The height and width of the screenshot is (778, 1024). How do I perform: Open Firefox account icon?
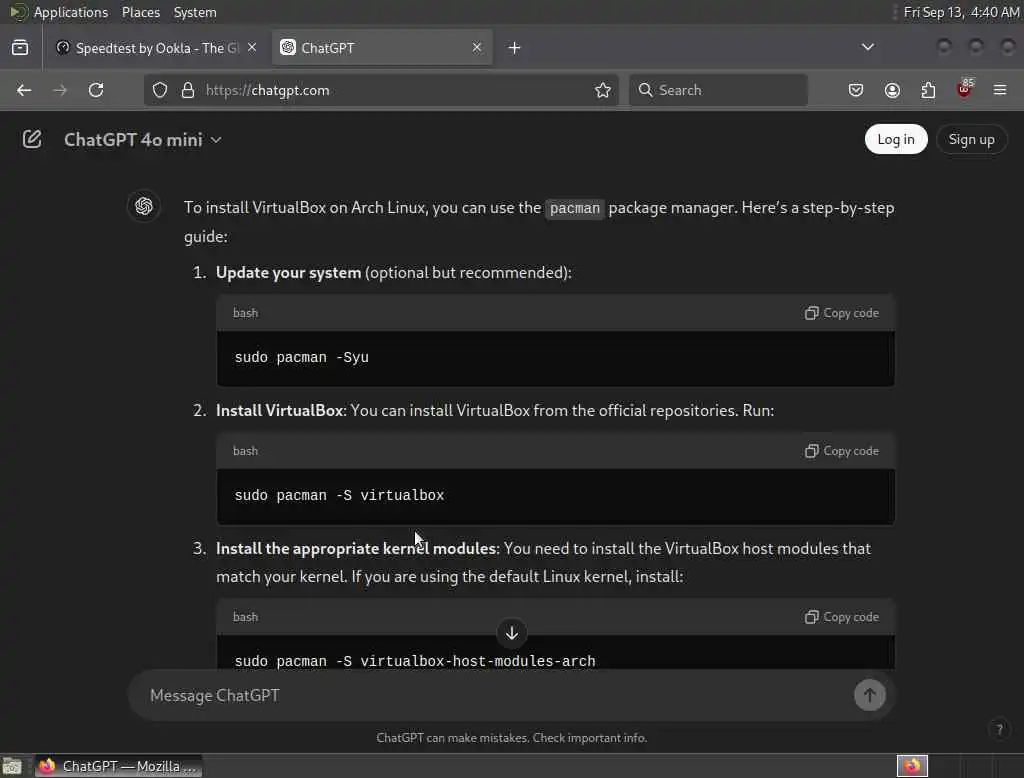[892, 90]
